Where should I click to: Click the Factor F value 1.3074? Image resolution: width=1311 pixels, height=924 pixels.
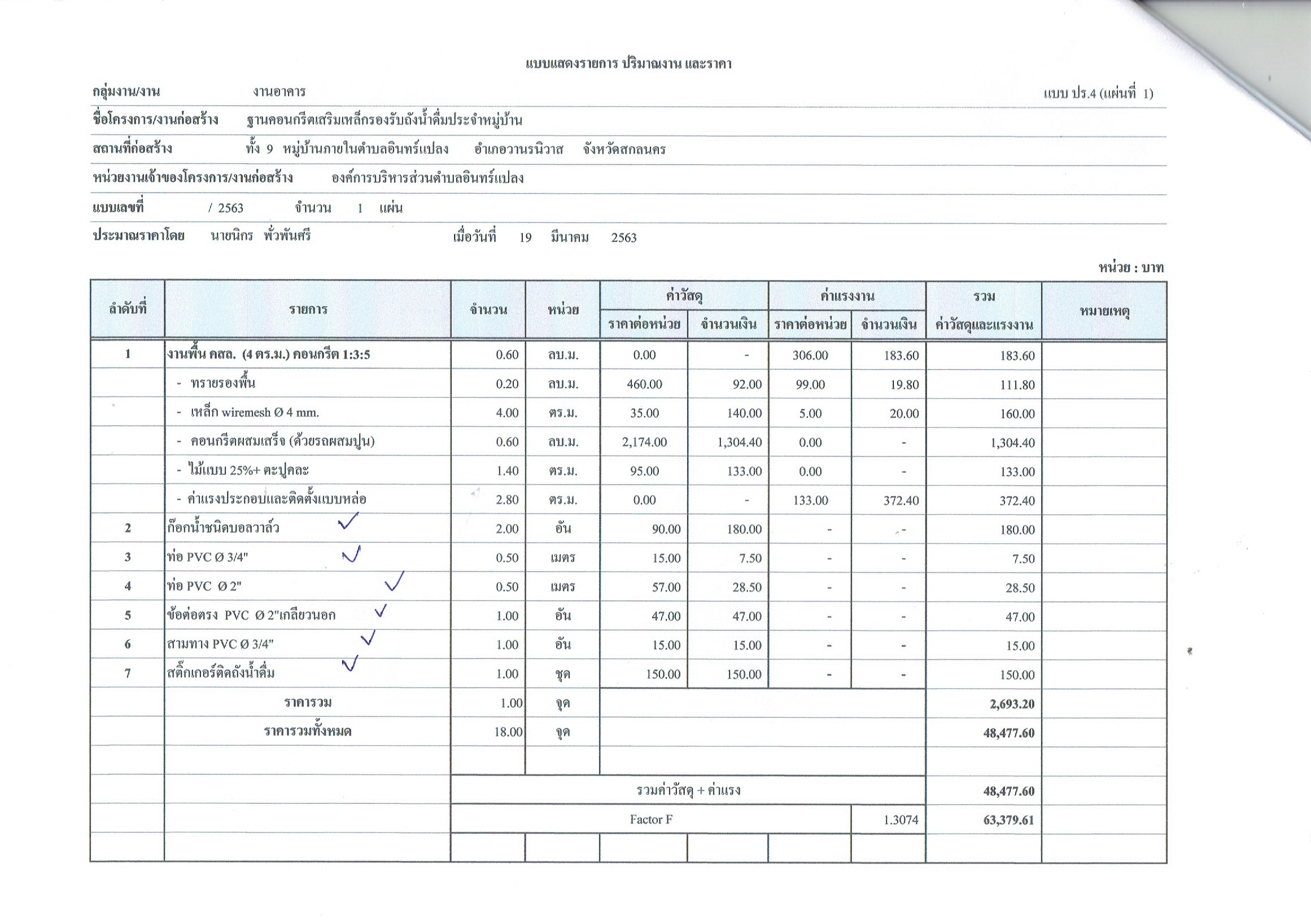901,820
